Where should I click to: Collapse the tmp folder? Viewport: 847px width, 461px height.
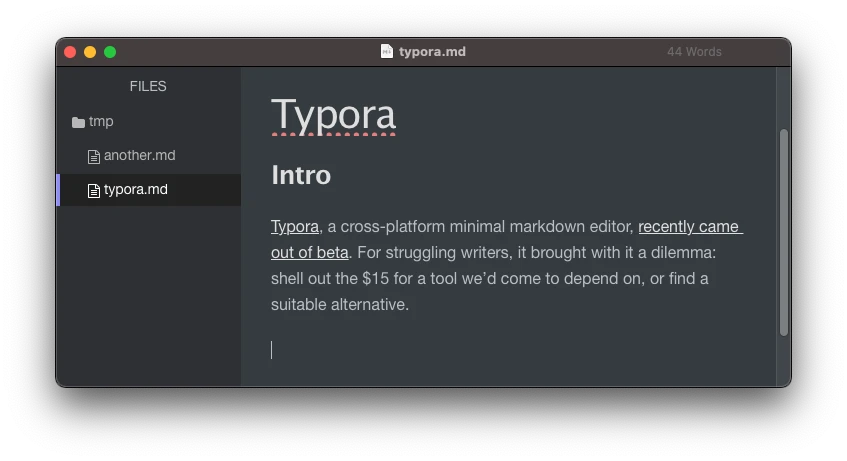pyautogui.click(x=101, y=122)
